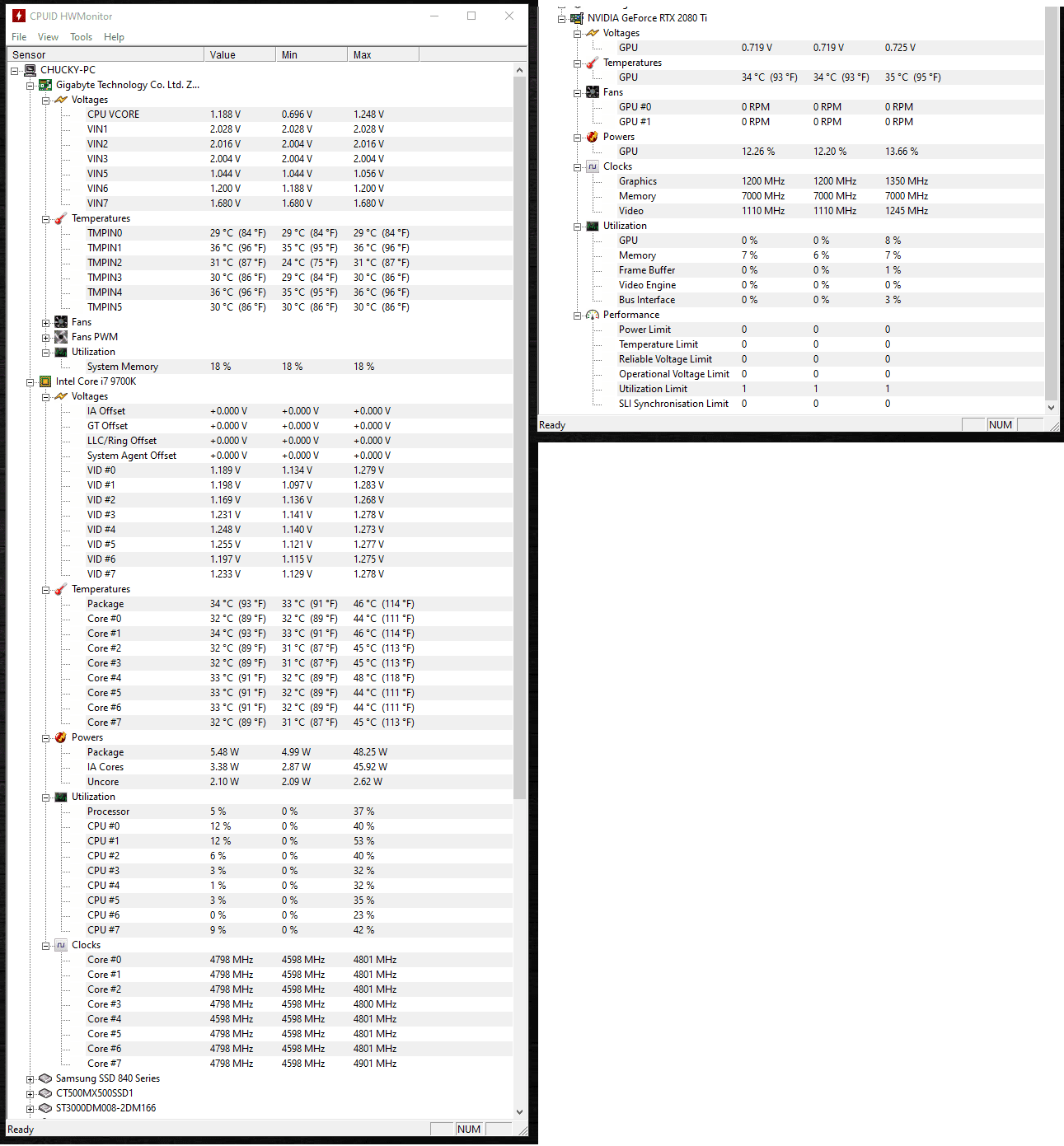Click the Voltages icon under Gigabyte motherboard

click(61, 100)
